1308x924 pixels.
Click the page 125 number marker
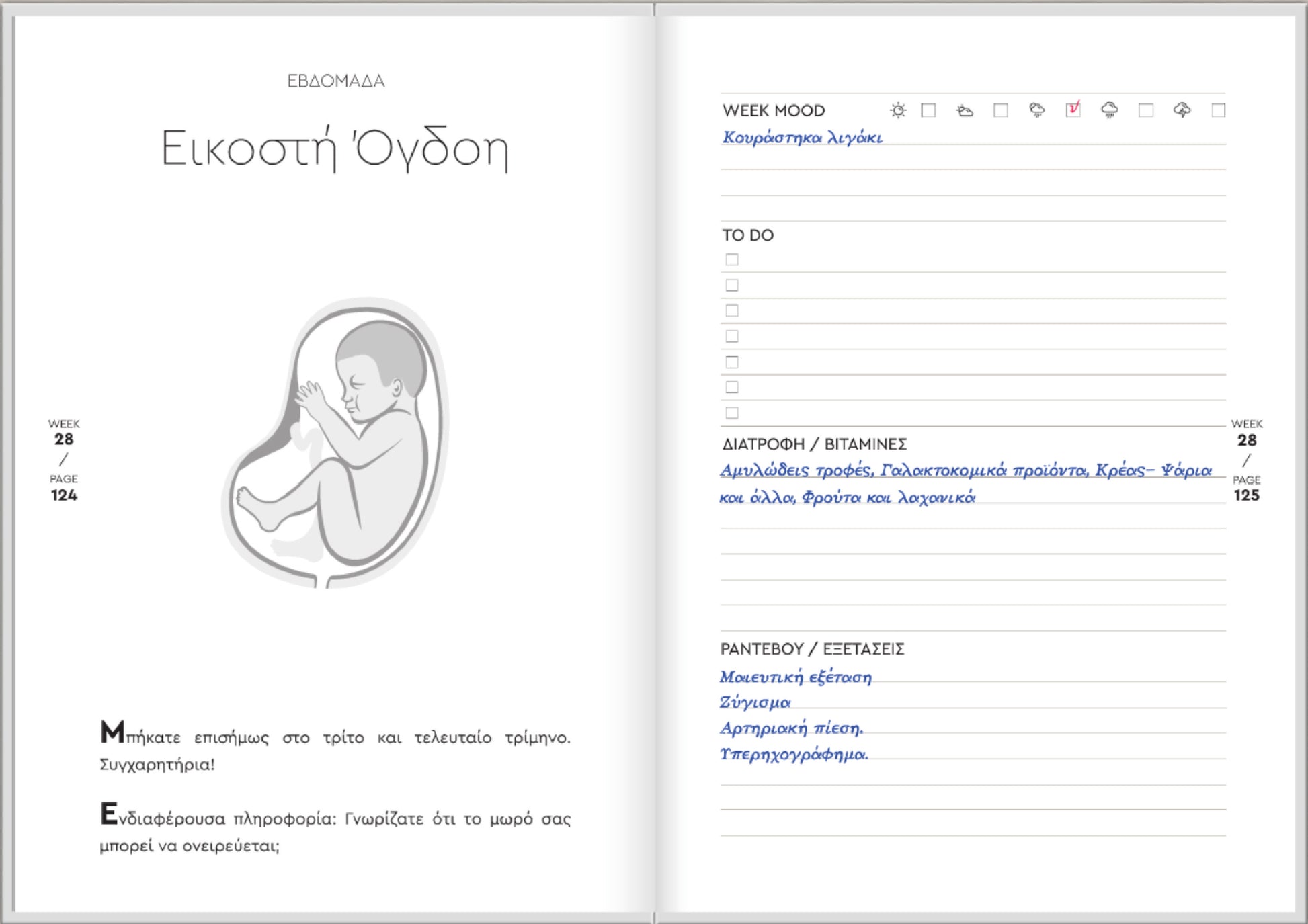[1246, 495]
